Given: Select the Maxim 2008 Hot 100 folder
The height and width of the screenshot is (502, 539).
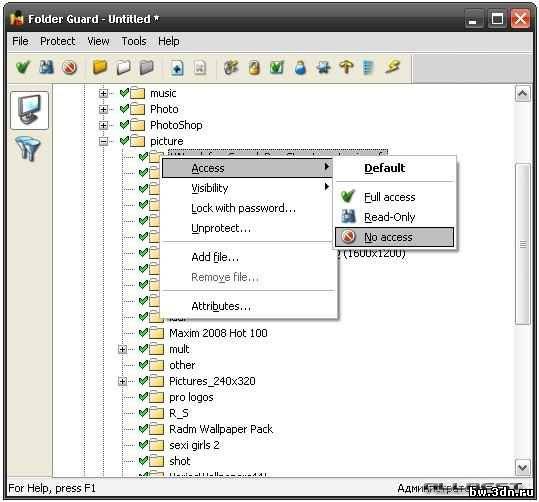Looking at the screenshot, I should (218, 333).
